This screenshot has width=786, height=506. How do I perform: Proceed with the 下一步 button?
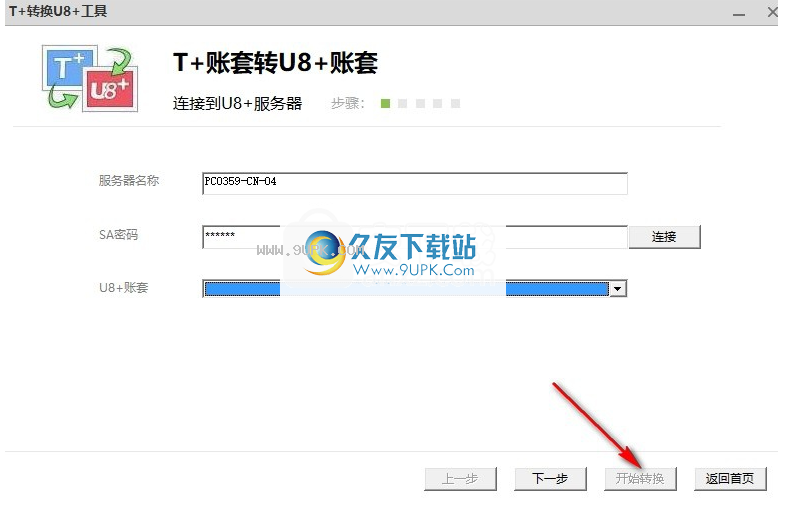(x=550, y=479)
